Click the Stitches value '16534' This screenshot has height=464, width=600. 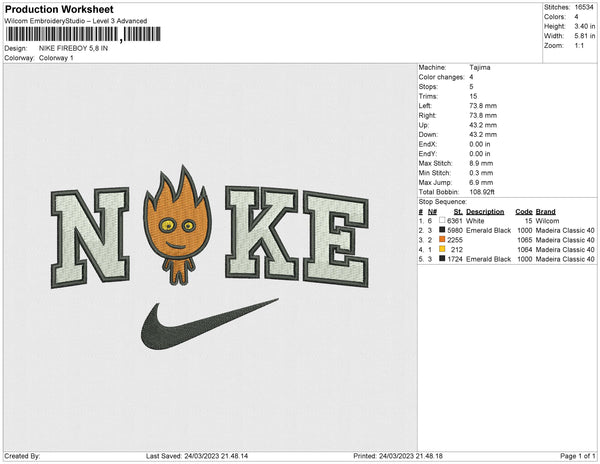[x=584, y=7]
